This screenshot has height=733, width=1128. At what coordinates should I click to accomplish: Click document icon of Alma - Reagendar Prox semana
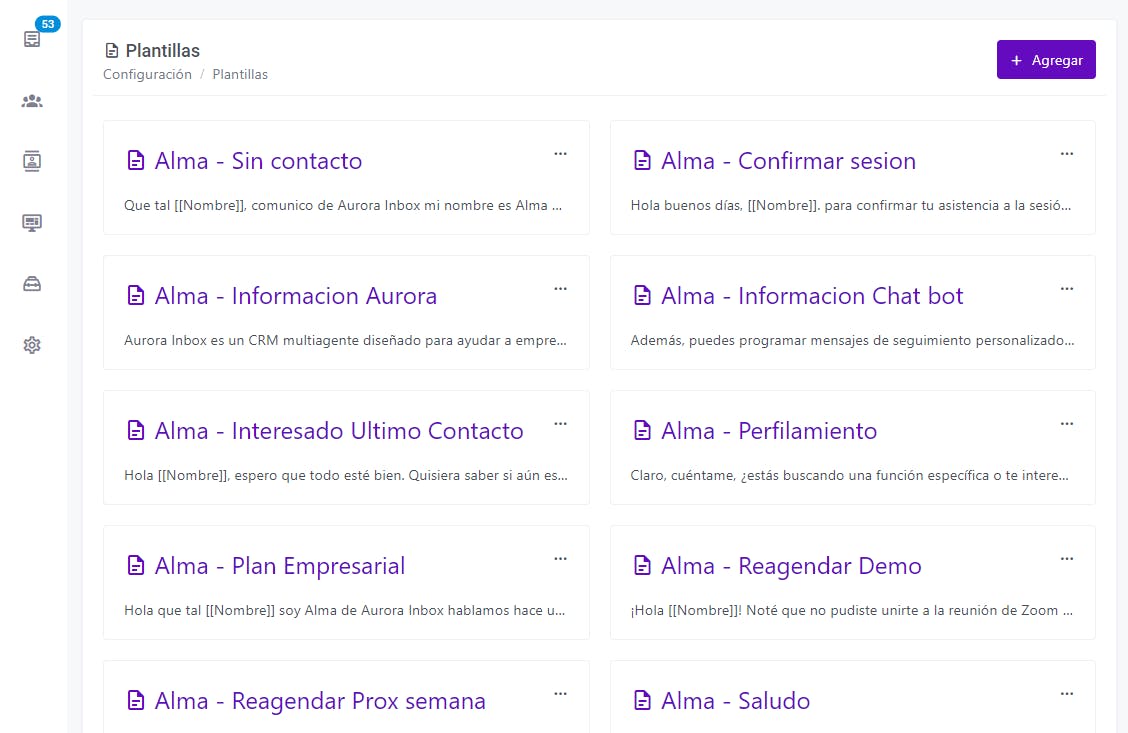(x=135, y=700)
